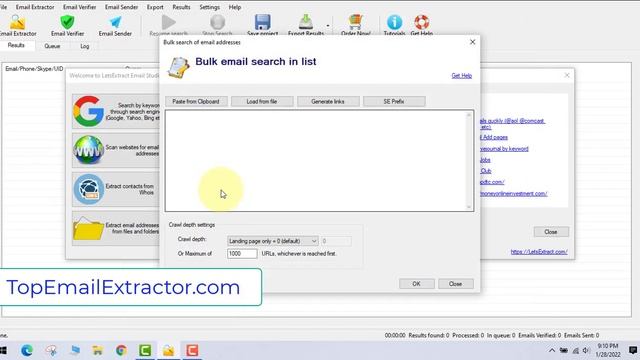
Task: Click the clipboard notepad dialog header icon
Action: (178, 67)
